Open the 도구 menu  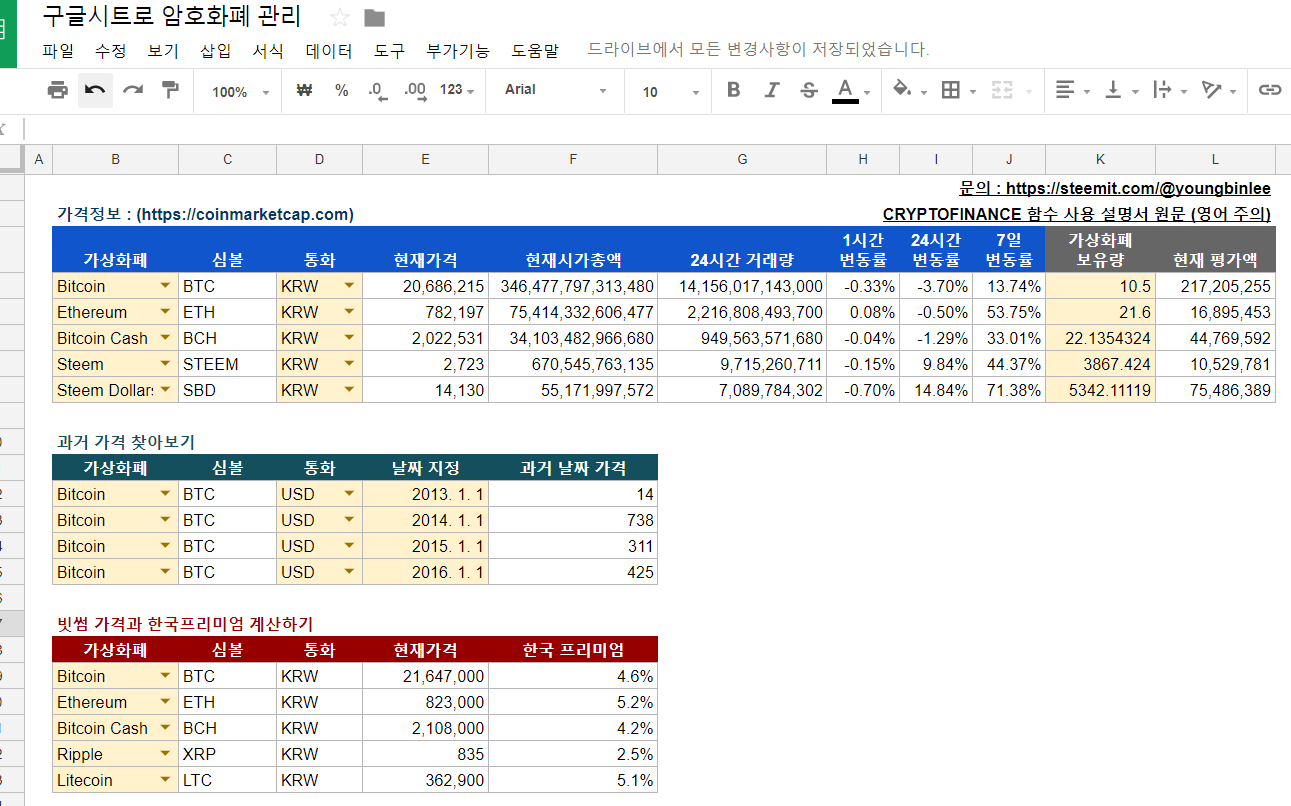coord(390,50)
